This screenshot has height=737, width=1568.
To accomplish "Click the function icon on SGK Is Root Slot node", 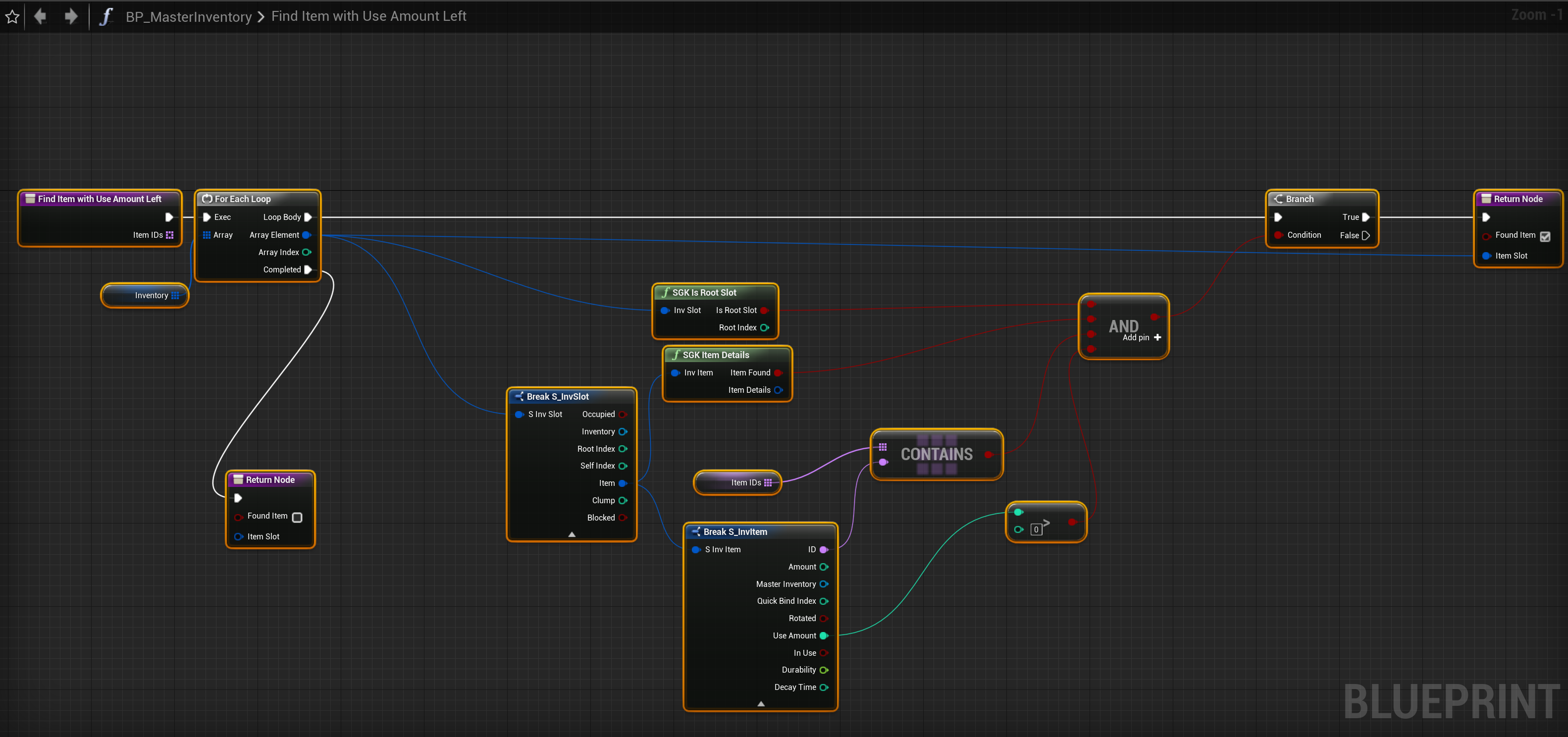I will pyautogui.click(x=665, y=293).
